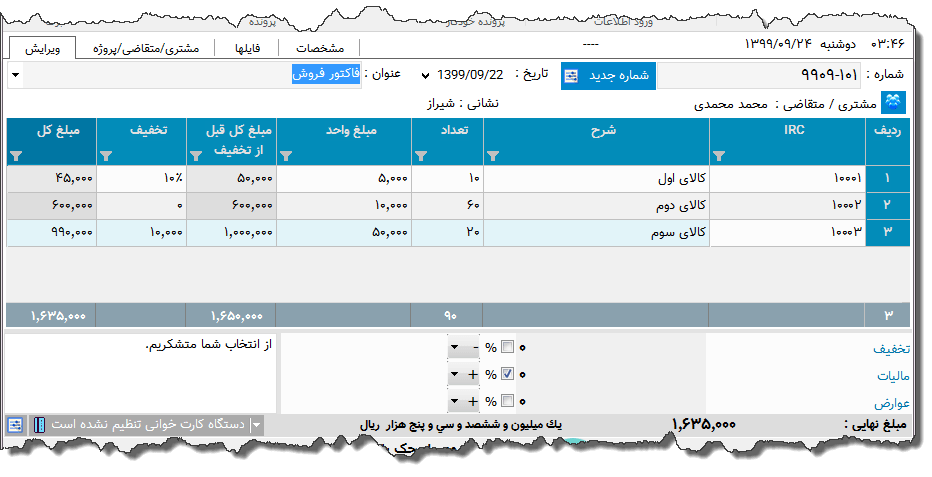Click the عوارض link label

[x=892, y=403]
